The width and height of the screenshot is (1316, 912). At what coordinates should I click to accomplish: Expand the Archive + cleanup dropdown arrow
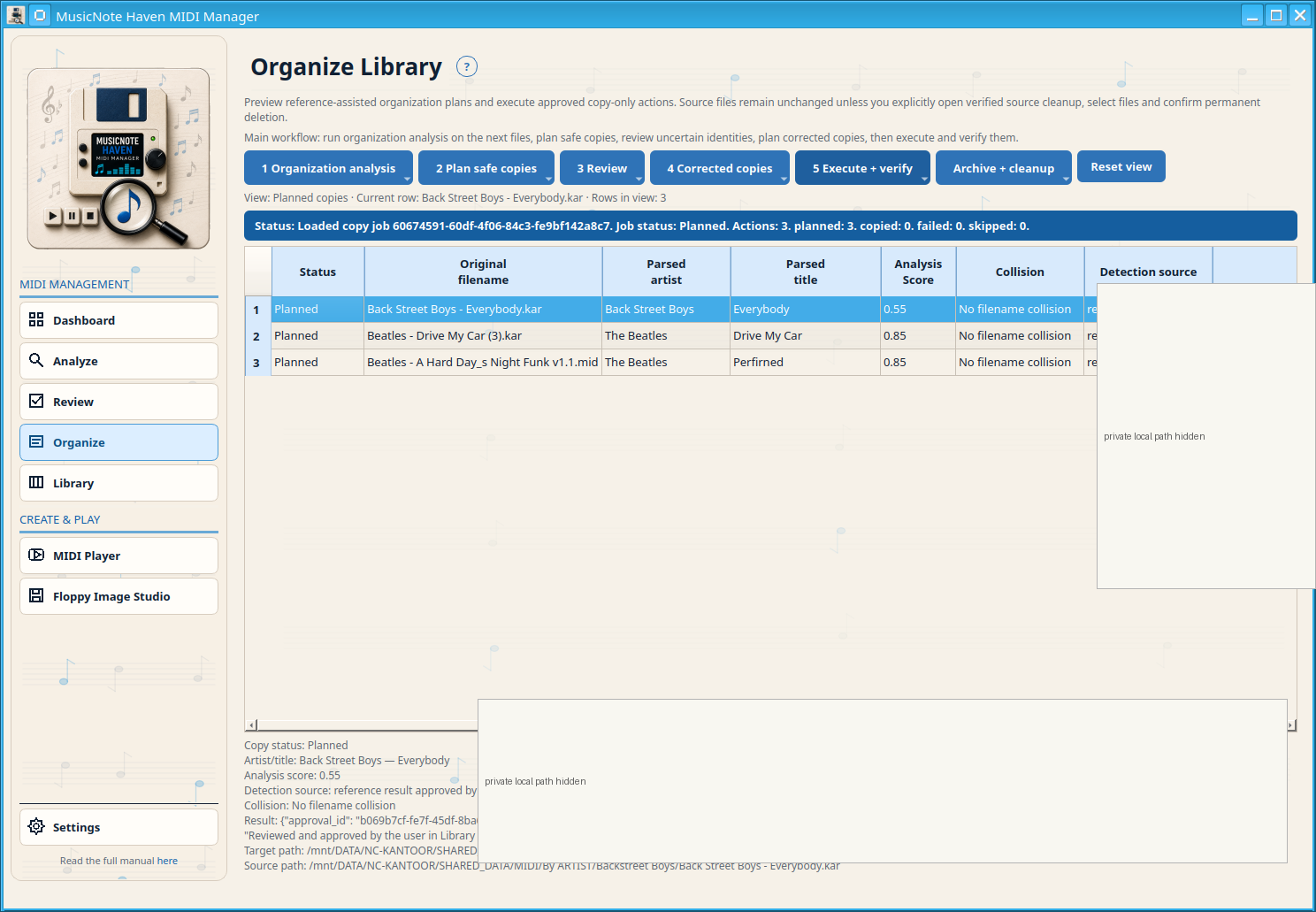(1066, 179)
